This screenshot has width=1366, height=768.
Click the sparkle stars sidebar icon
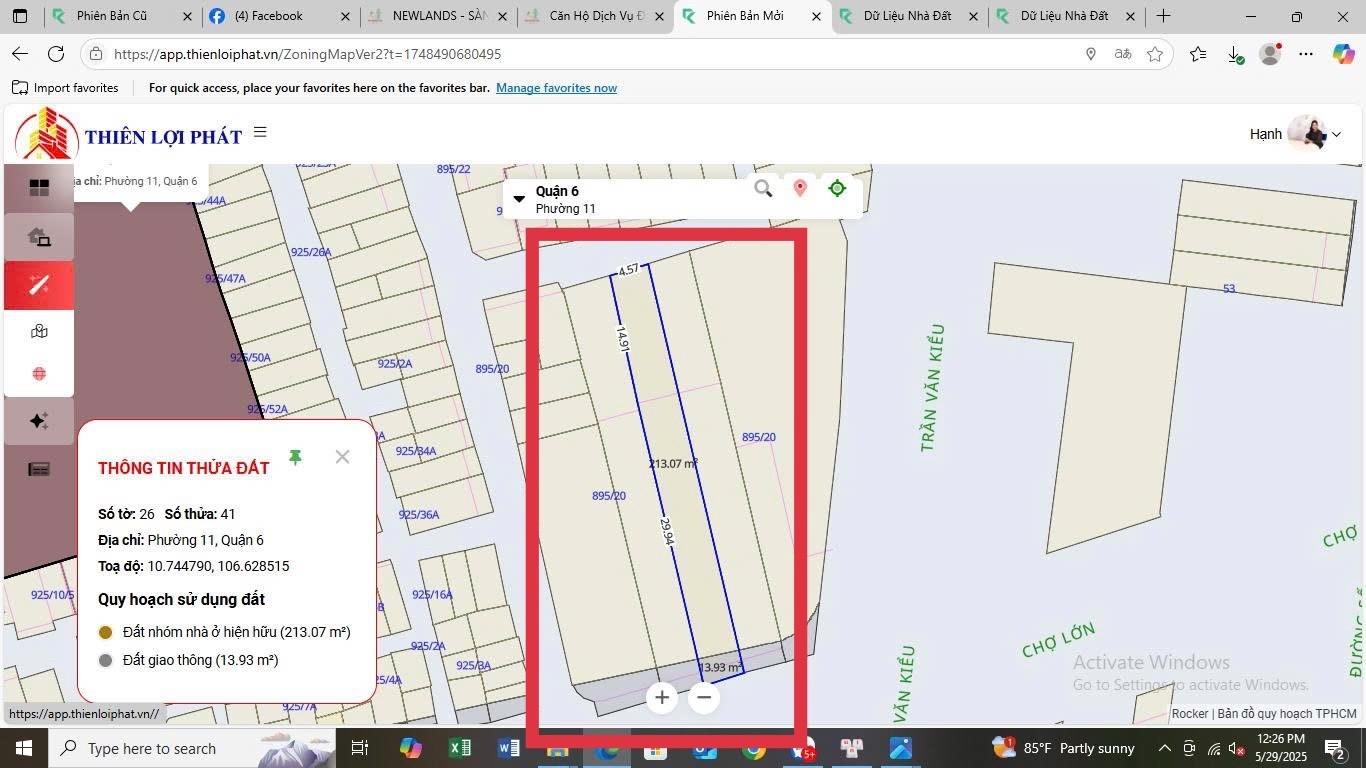[39, 421]
